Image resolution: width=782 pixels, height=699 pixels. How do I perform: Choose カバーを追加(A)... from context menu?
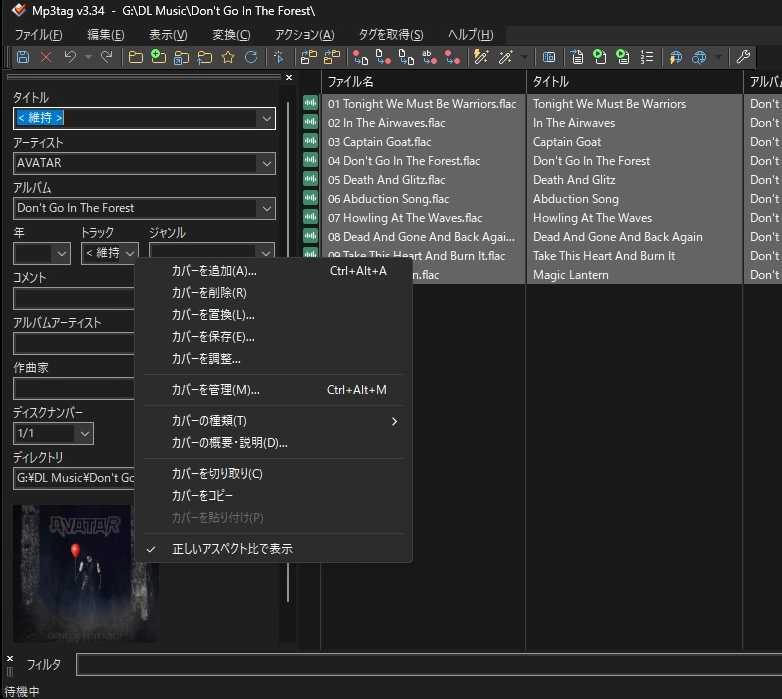click(x=273, y=271)
